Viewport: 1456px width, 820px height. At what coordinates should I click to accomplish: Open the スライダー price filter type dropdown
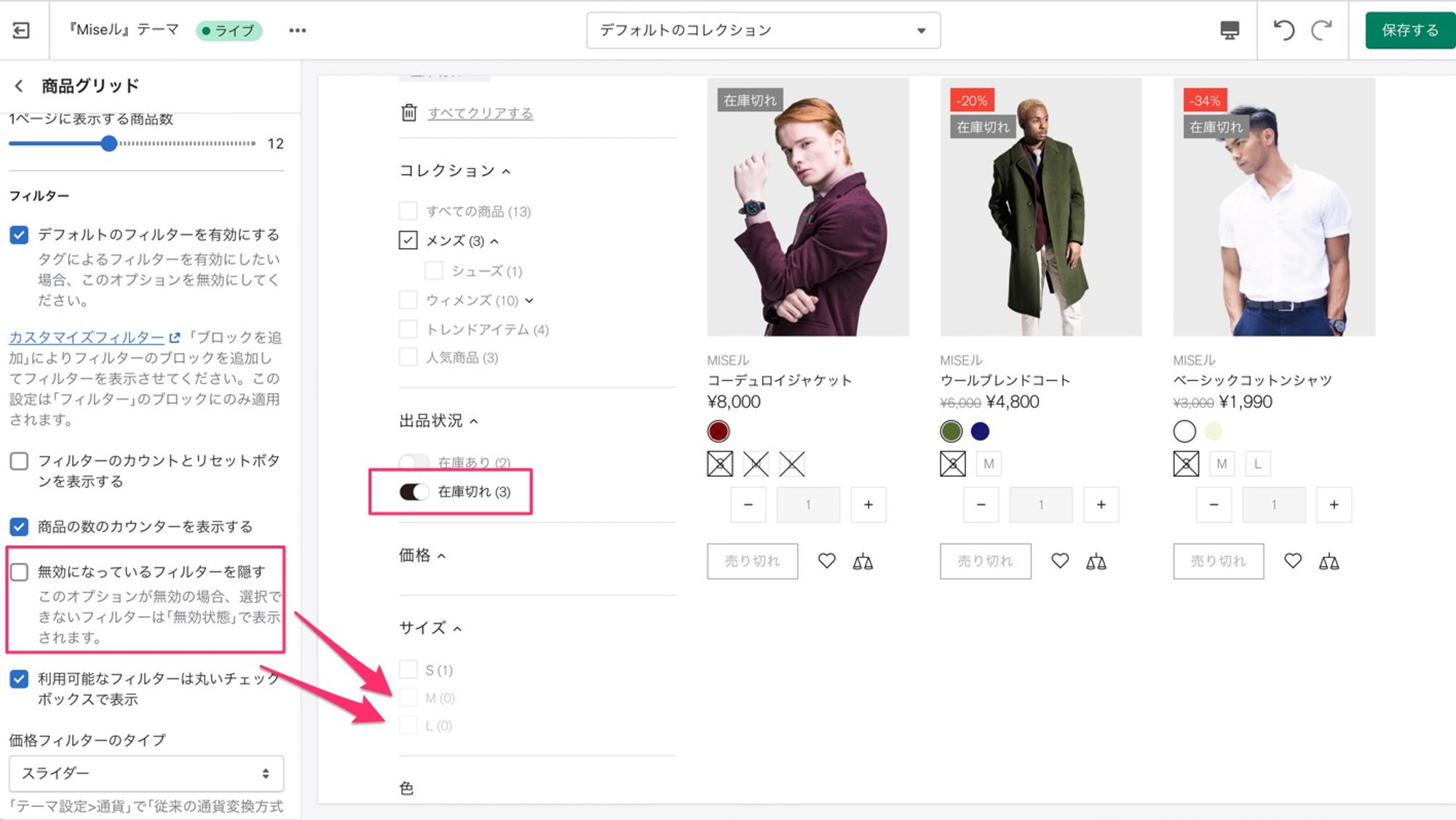click(146, 773)
